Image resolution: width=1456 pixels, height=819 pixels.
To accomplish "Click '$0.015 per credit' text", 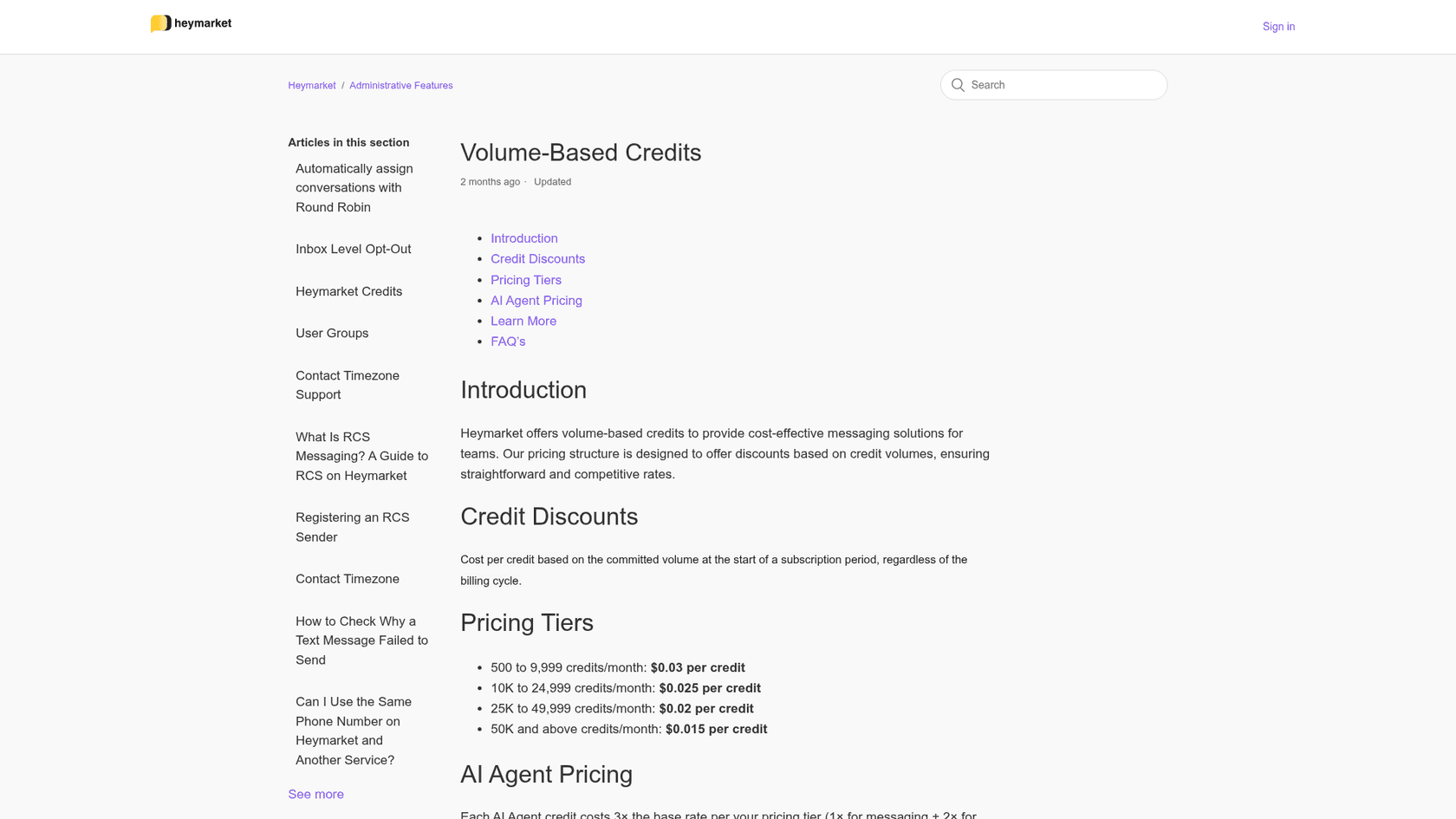I will click(716, 729).
